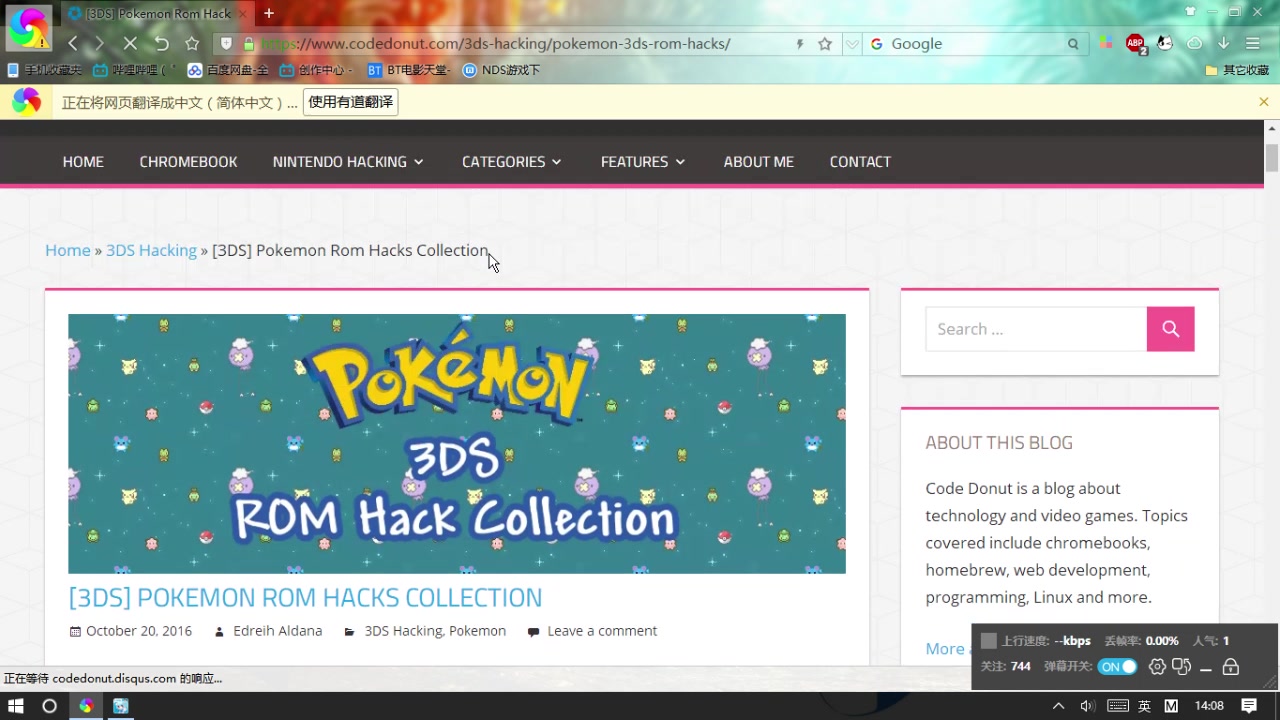Open the Edreih Aldana author link

tap(277, 631)
